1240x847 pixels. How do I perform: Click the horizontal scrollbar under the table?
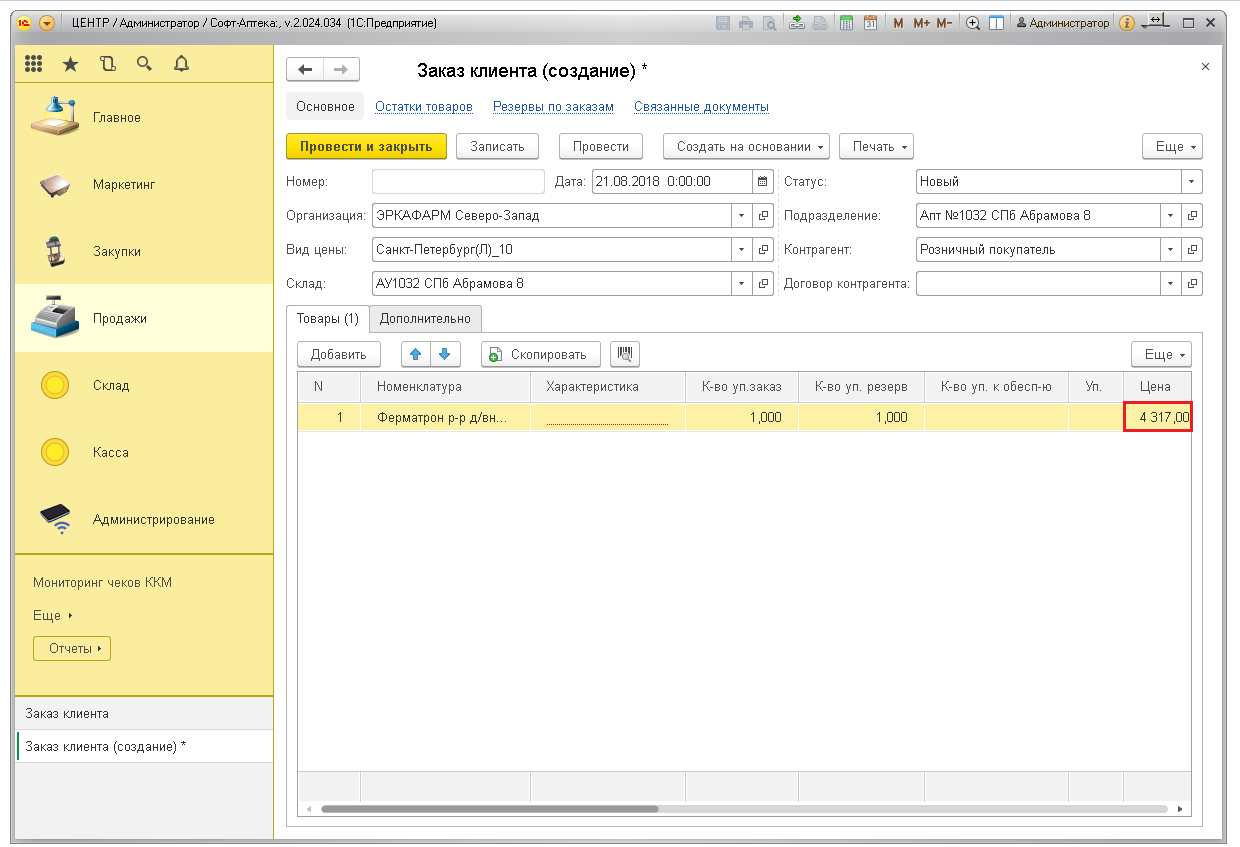click(490, 809)
